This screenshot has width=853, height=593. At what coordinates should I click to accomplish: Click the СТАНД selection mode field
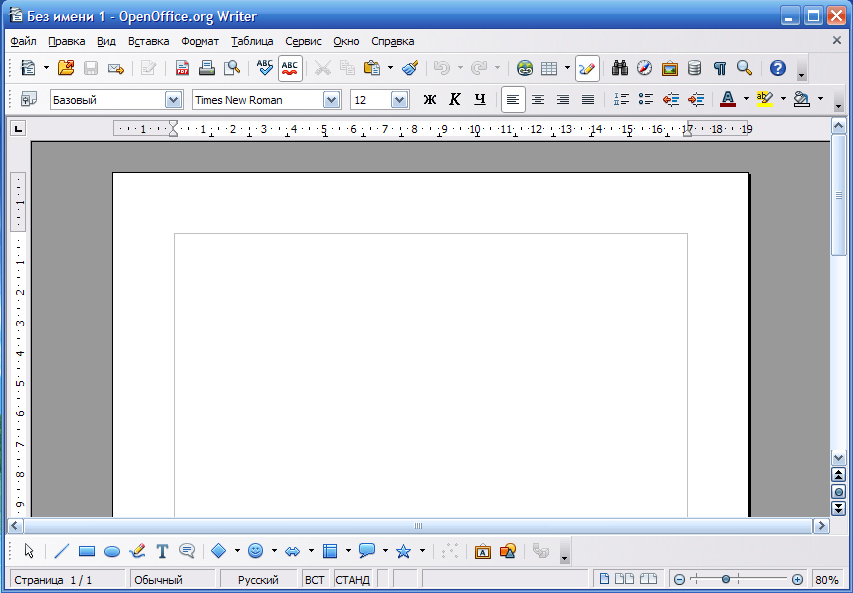[352, 580]
